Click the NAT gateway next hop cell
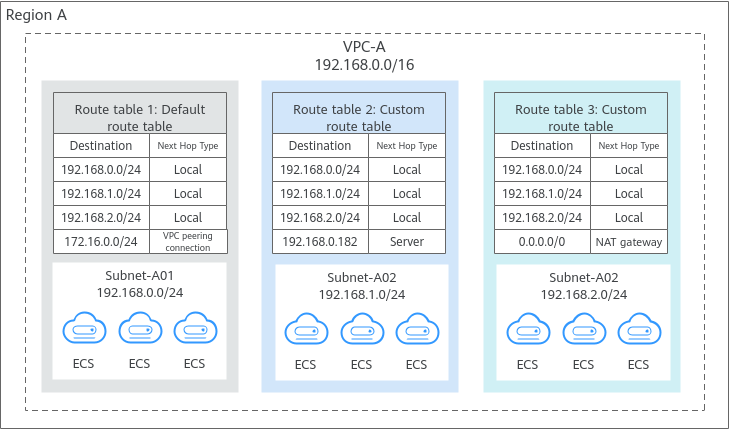 pyautogui.click(x=628, y=242)
